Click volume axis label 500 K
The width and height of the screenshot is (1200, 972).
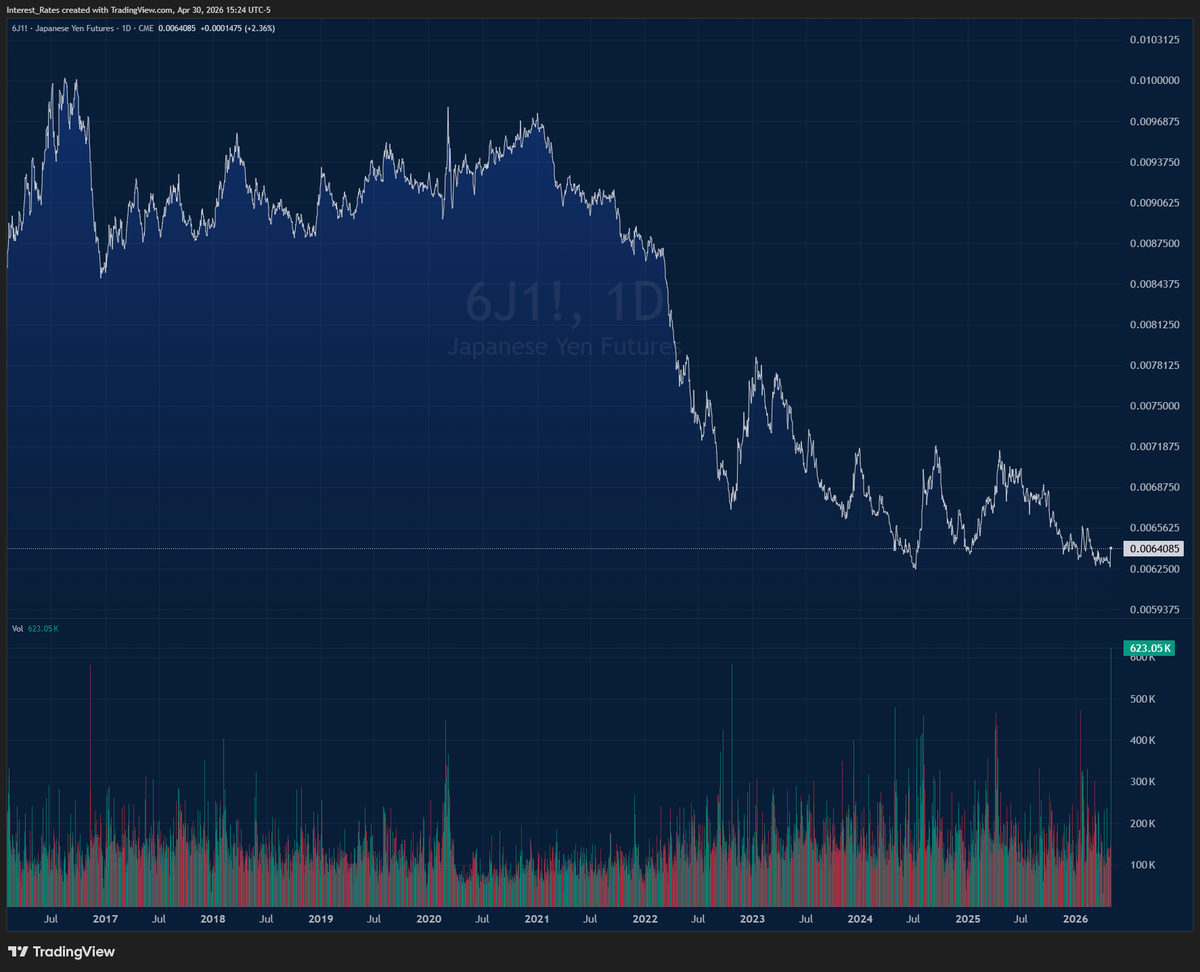click(x=1142, y=699)
